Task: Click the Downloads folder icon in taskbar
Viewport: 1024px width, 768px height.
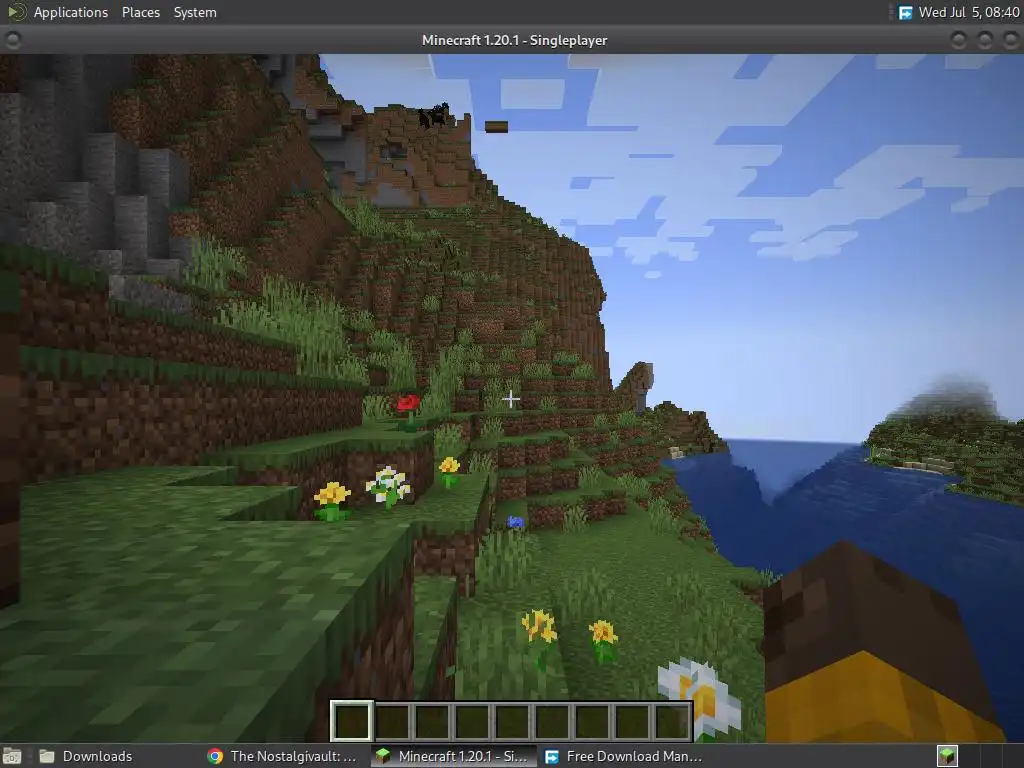Action: pos(47,756)
